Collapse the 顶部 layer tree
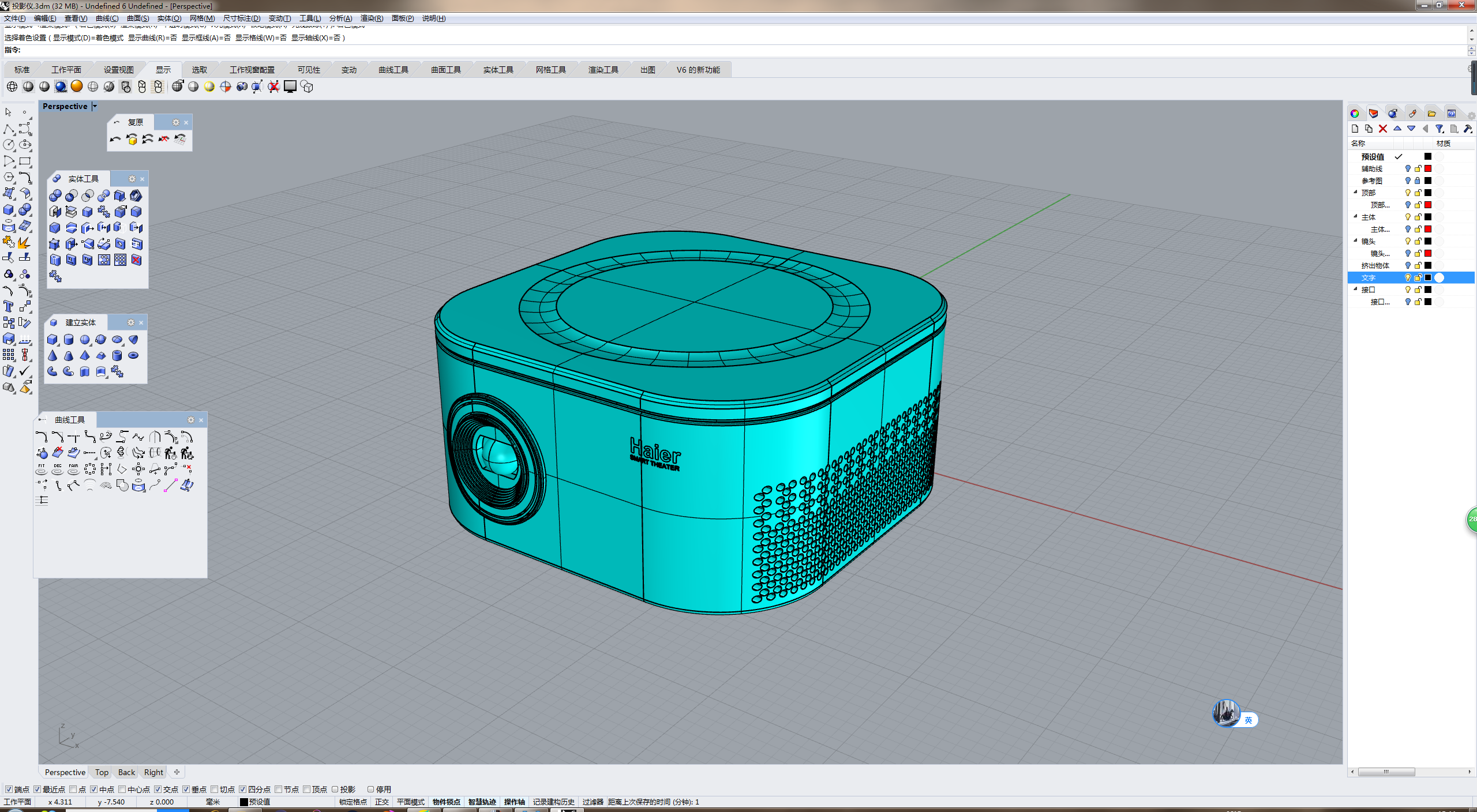1477x812 pixels. (1356, 193)
